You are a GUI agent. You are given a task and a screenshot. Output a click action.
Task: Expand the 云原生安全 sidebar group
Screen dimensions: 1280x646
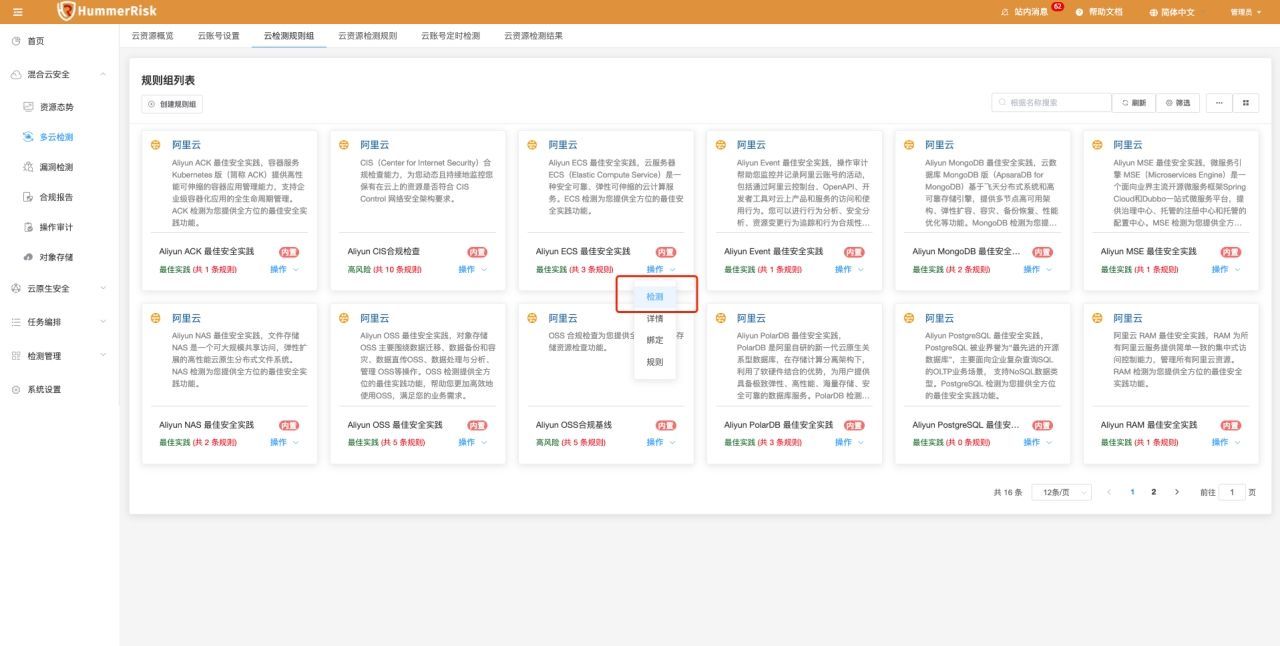pos(59,288)
